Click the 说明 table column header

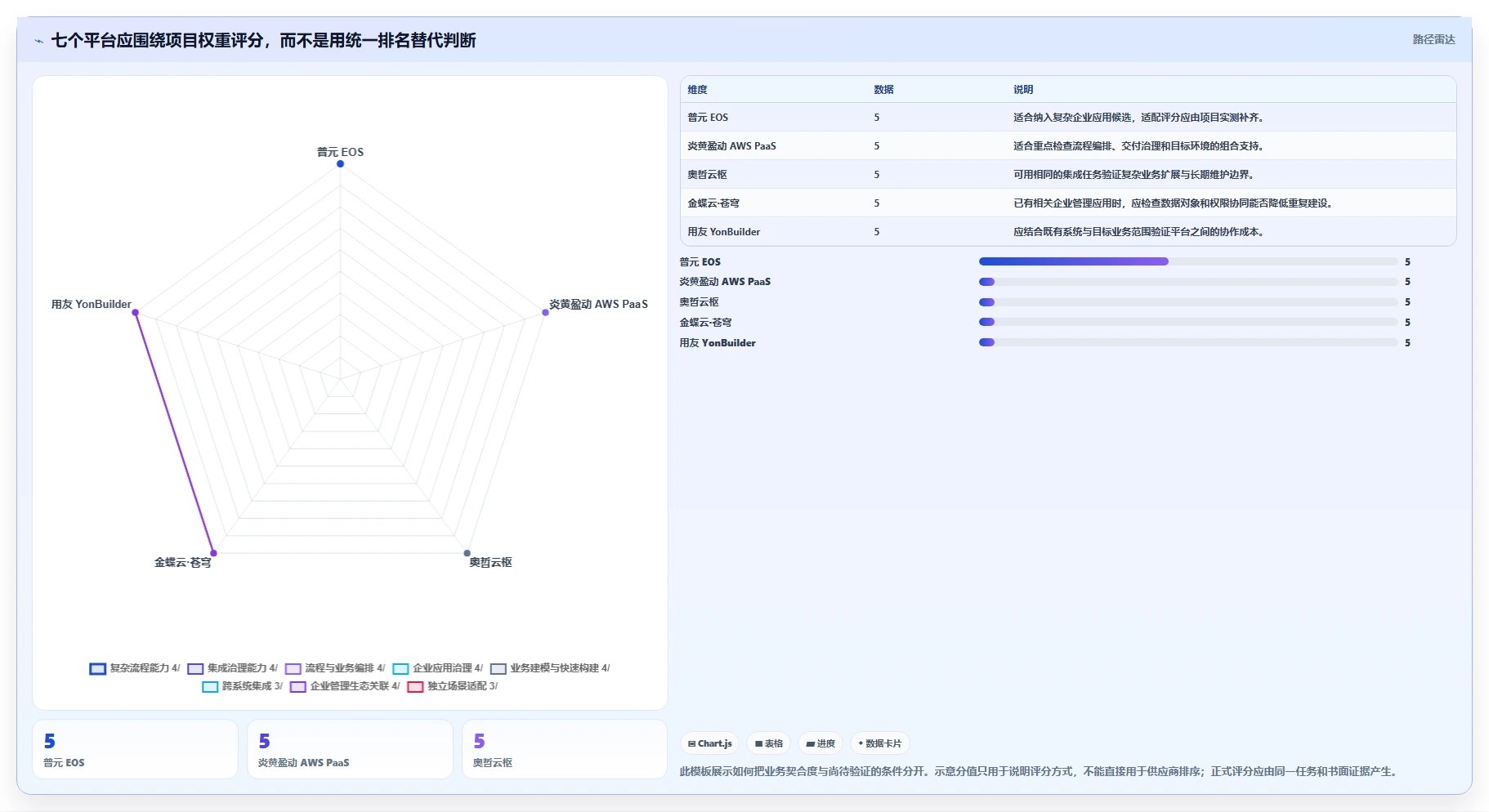[x=1023, y=90]
